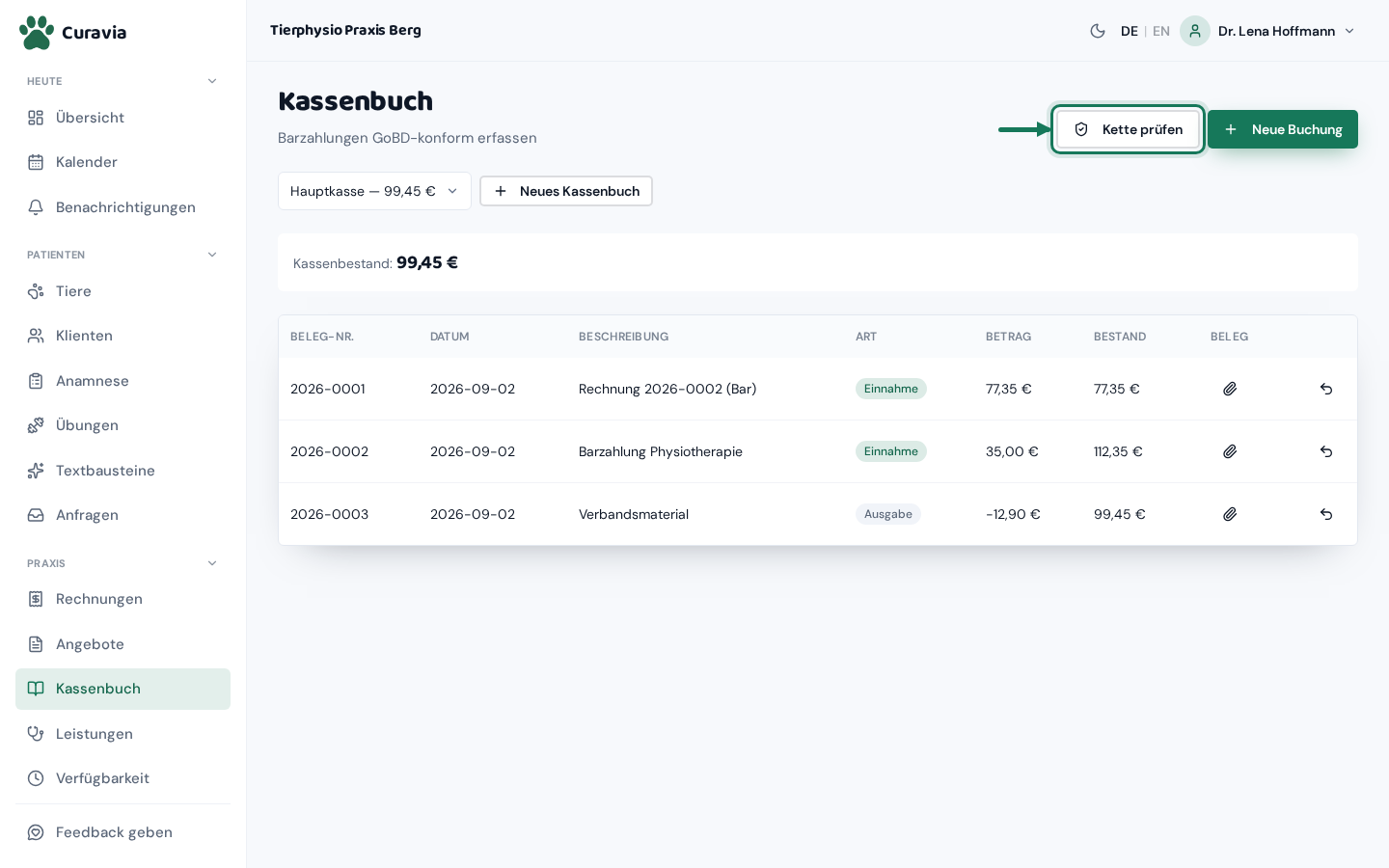The height and width of the screenshot is (868, 1389).
Task: Reverse the Verbandsmaterial booking
Action: pyautogui.click(x=1326, y=514)
